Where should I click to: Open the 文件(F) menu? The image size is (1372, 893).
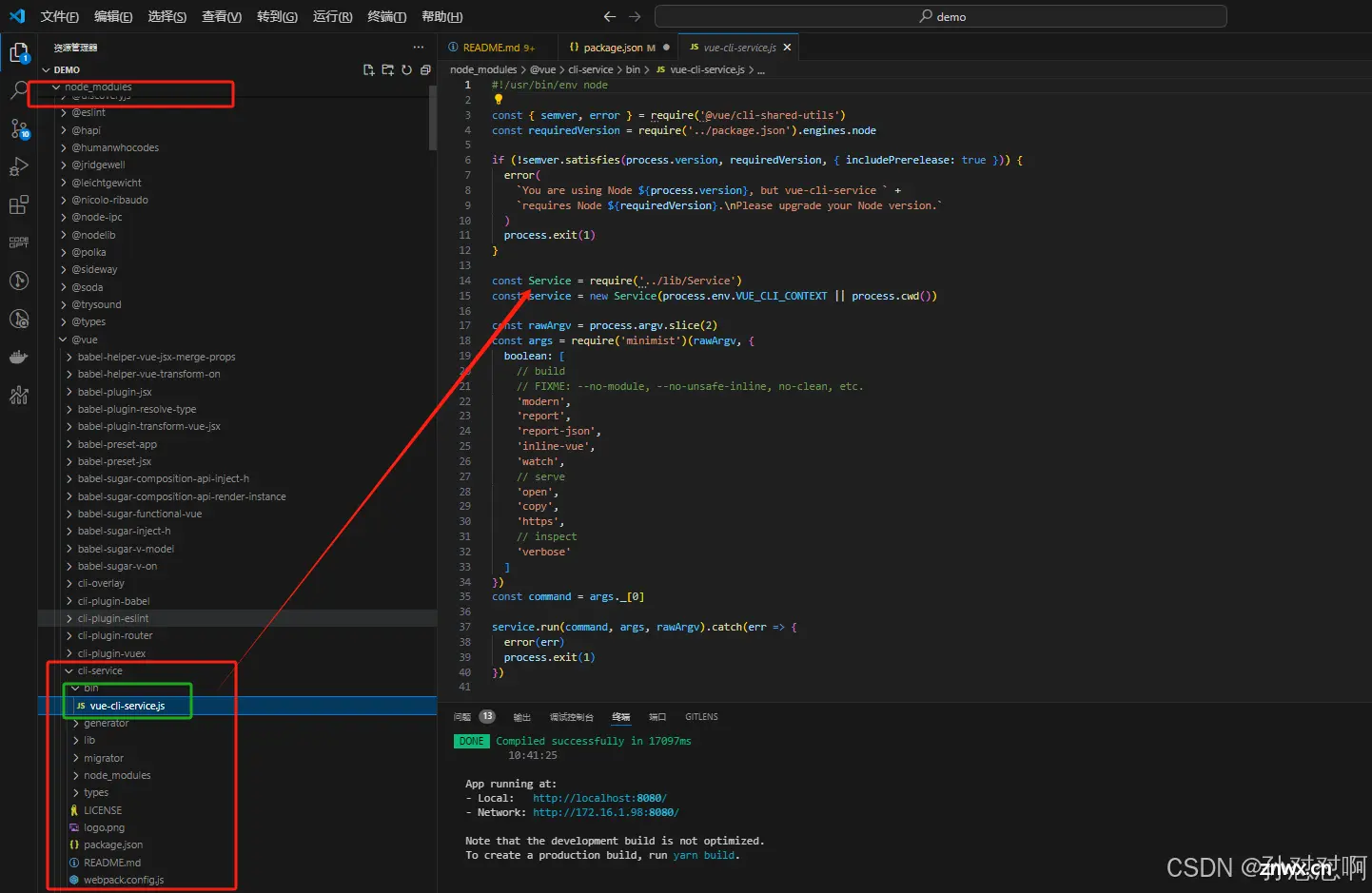tap(60, 16)
